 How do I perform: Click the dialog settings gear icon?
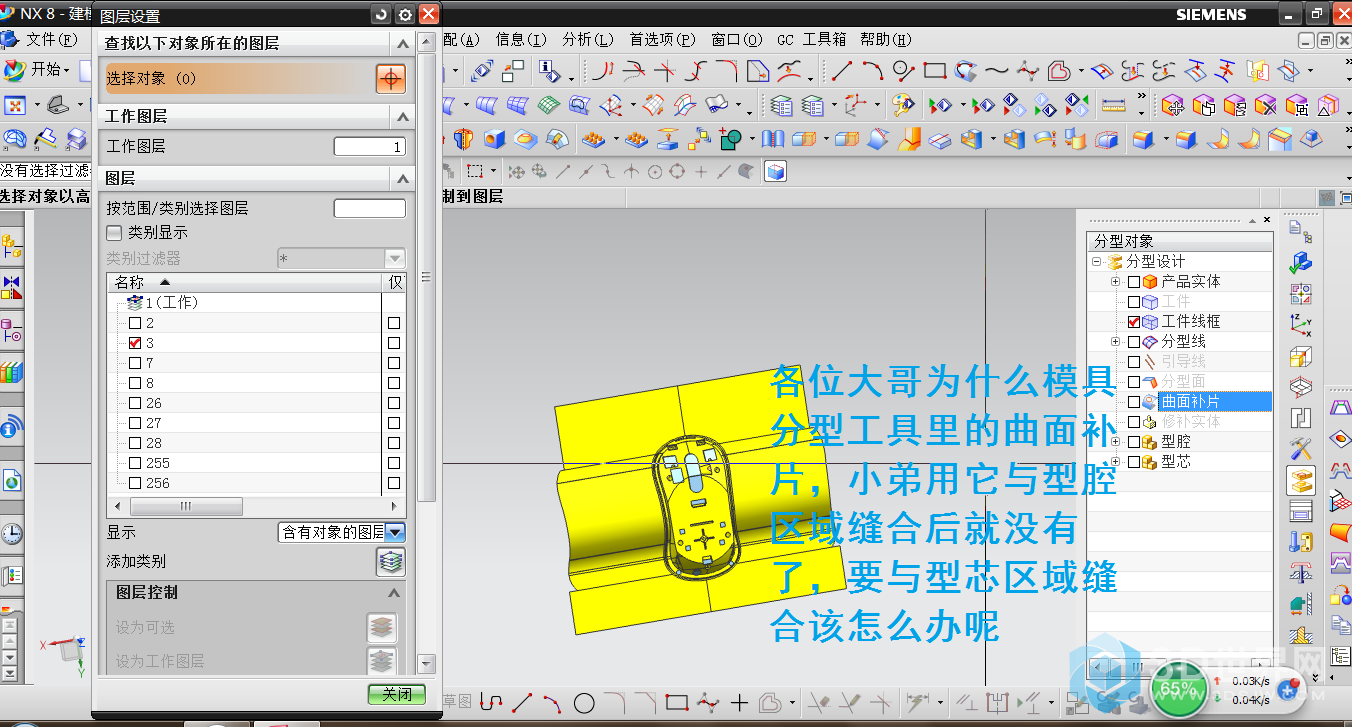405,14
